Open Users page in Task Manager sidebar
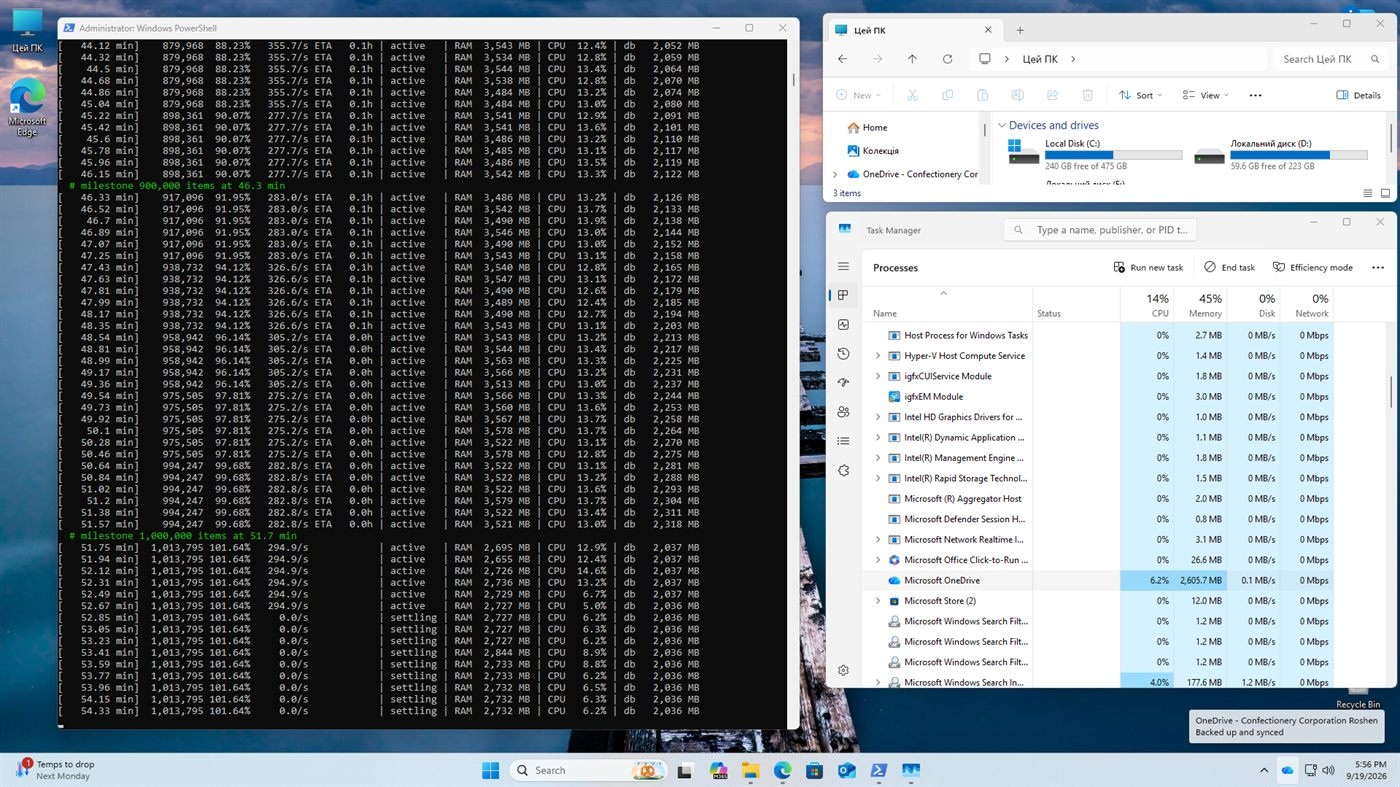Screen dimensions: 1400x787 (x=843, y=411)
